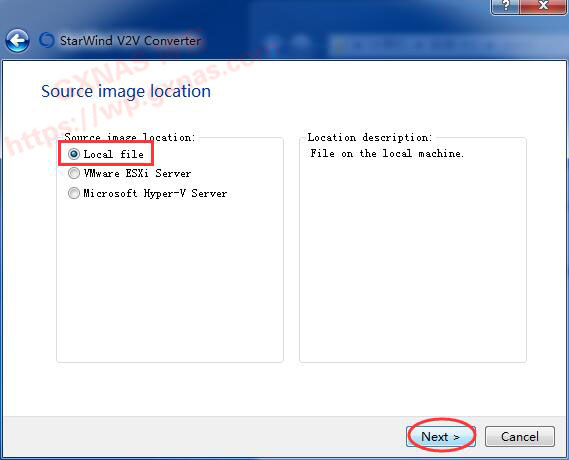Viewport: 569px width, 460px height.
Task: Click the 'StarWind V2V Converter' title text
Action: pyautogui.click(x=130, y=40)
